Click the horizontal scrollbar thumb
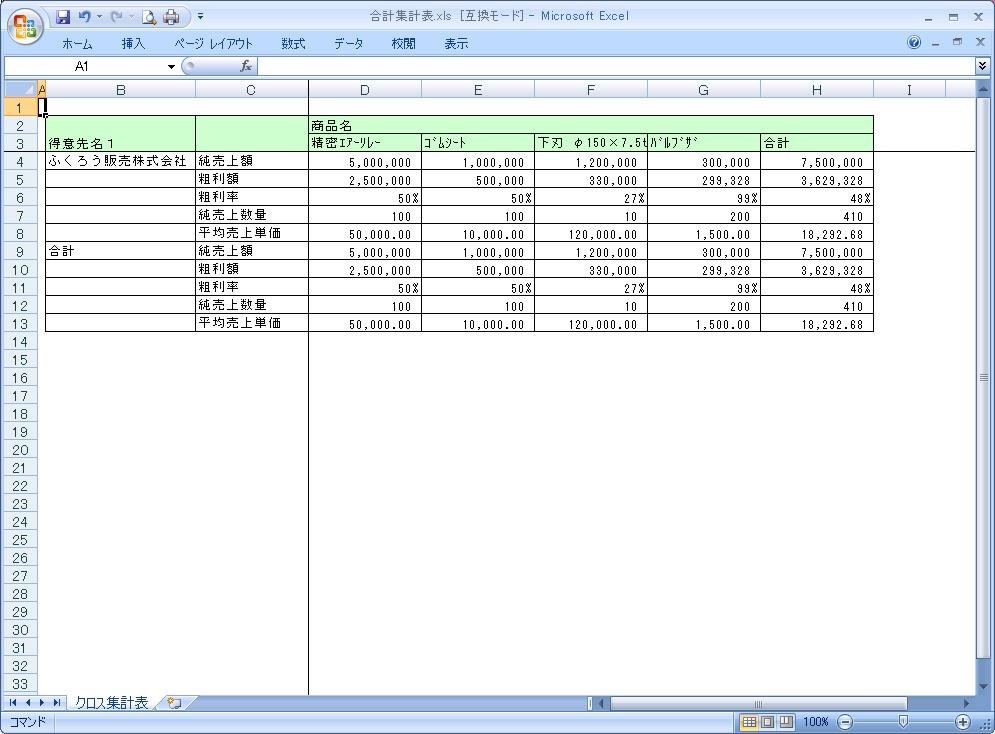The height and width of the screenshot is (734, 995). tap(758, 704)
